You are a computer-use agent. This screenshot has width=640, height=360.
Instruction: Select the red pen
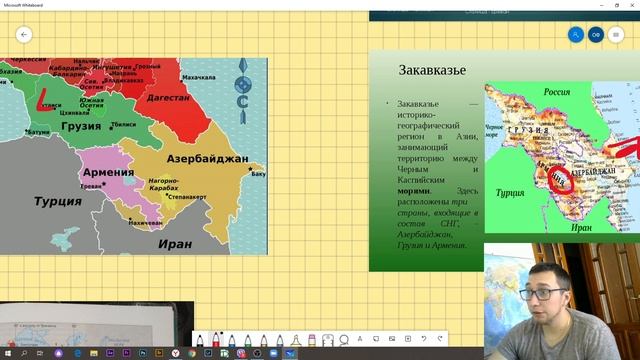click(216, 339)
